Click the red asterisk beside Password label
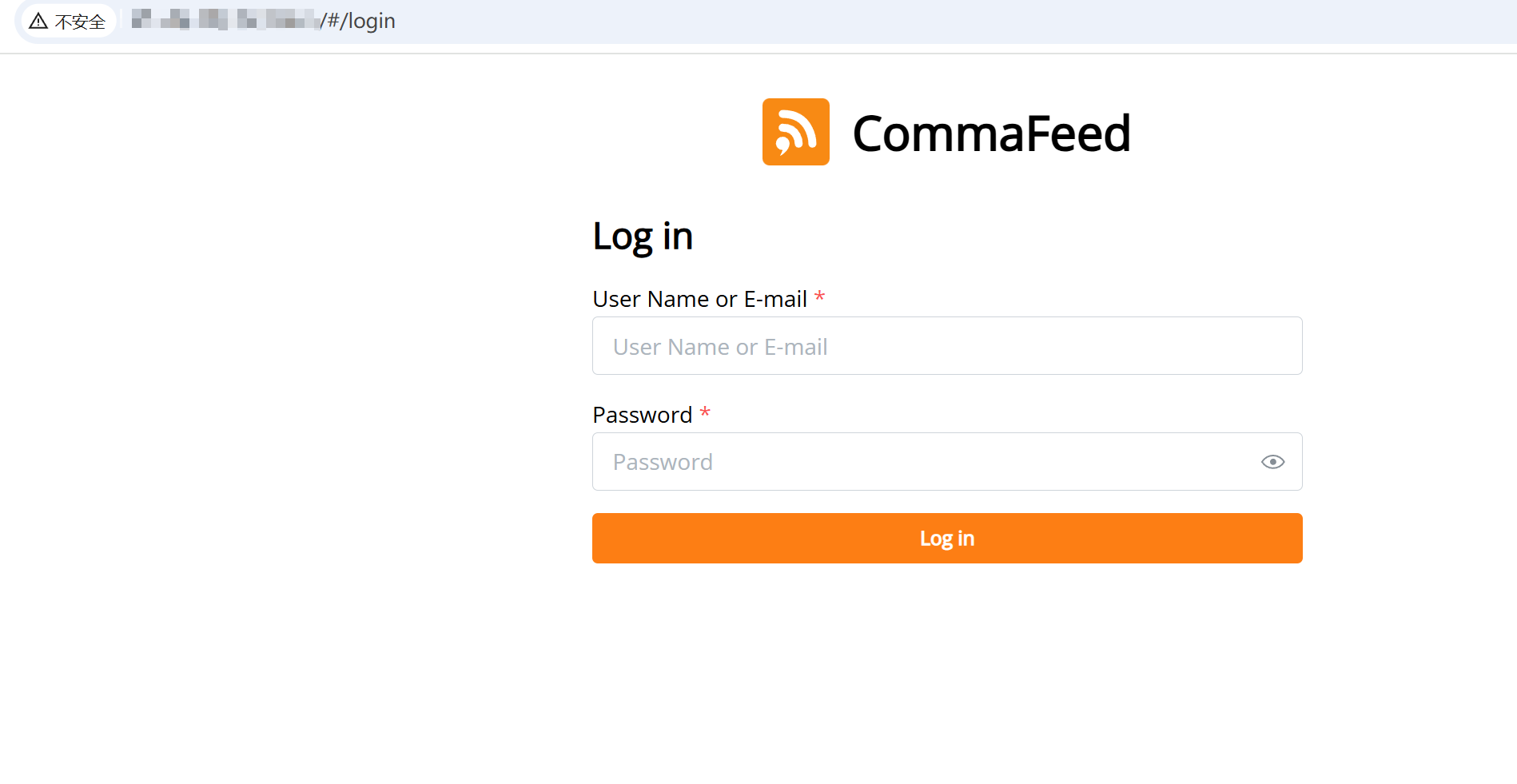 (705, 412)
